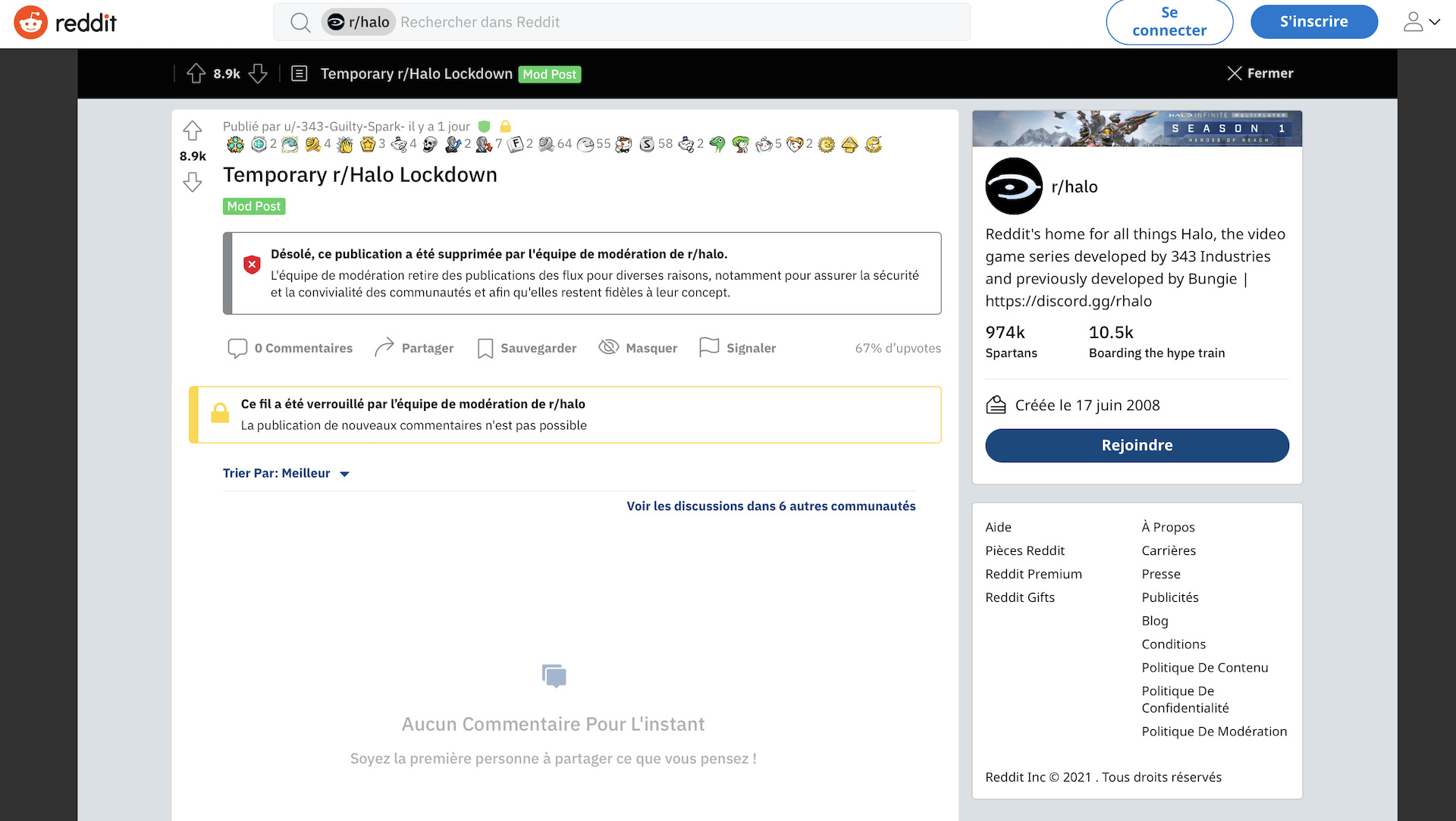Click the Reddit logo home link
Image resolution: width=1456 pixels, height=821 pixels.
point(65,23)
